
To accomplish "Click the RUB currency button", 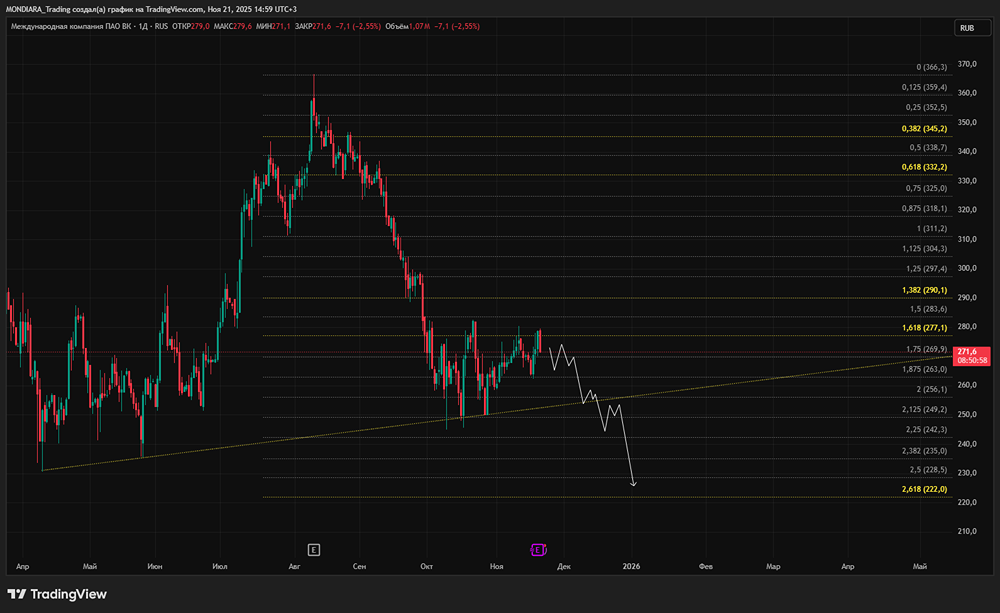I will point(972,28).
